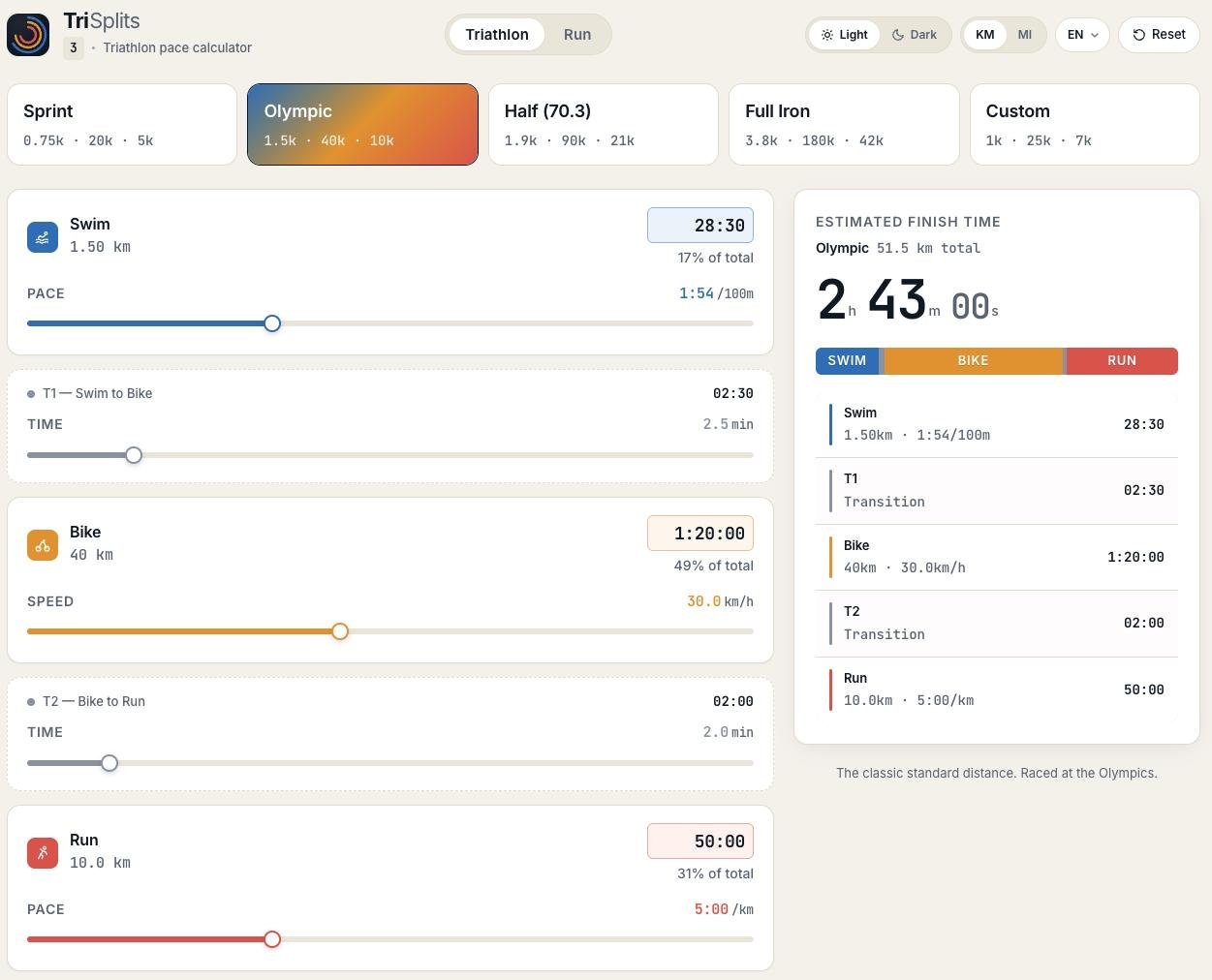Switch units to MI
The image size is (1212, 980).
point(1025,35)
